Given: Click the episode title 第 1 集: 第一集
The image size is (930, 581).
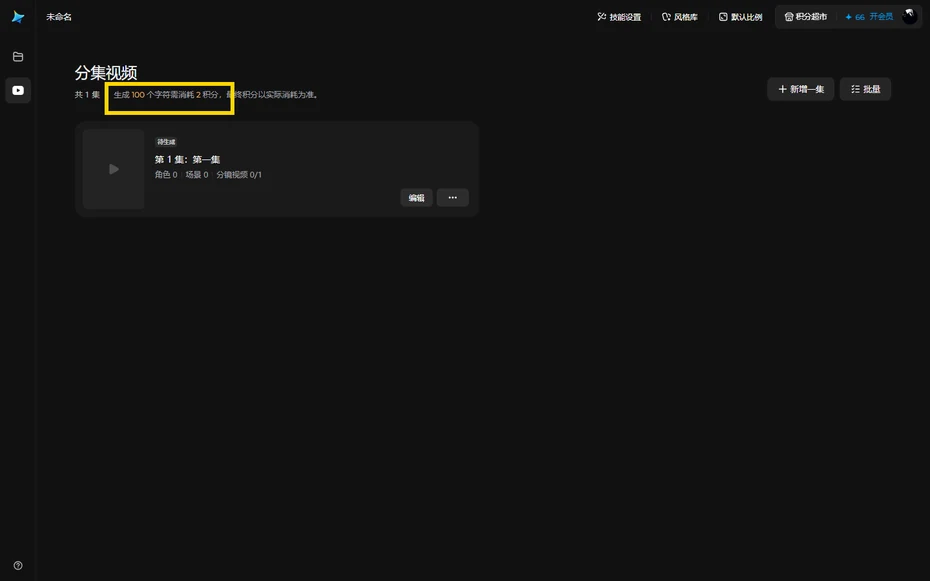Looking at the screenshot, I should [187, 159].
